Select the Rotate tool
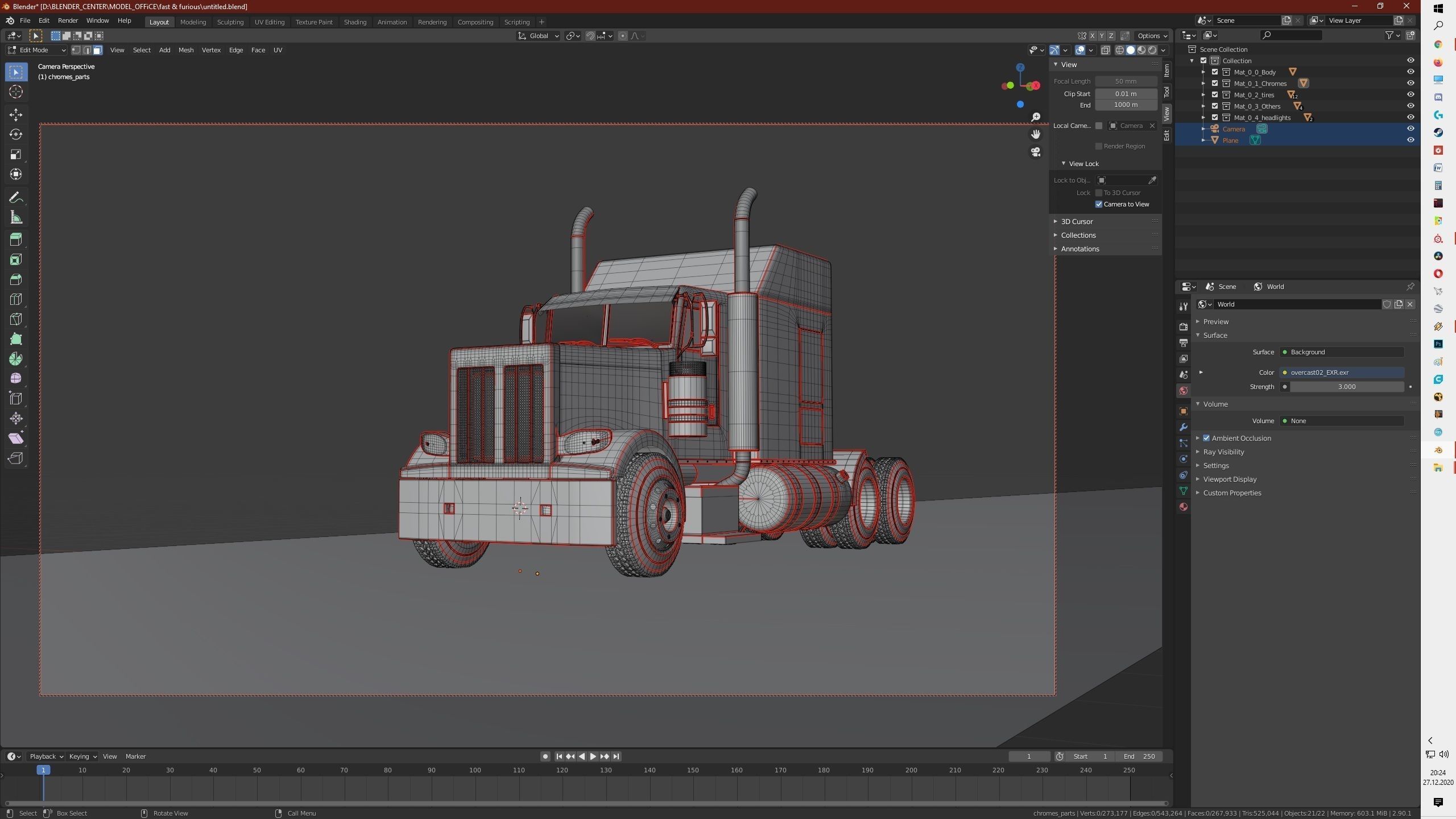Screen dimensions: 1456x819 (16, 134)
